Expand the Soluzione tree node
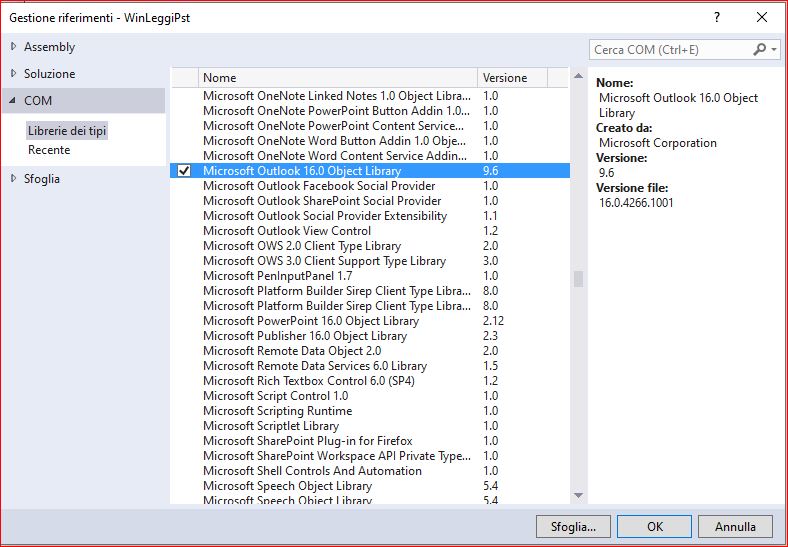The width and height of the screenshot is (788, 547). coord(14,73)
